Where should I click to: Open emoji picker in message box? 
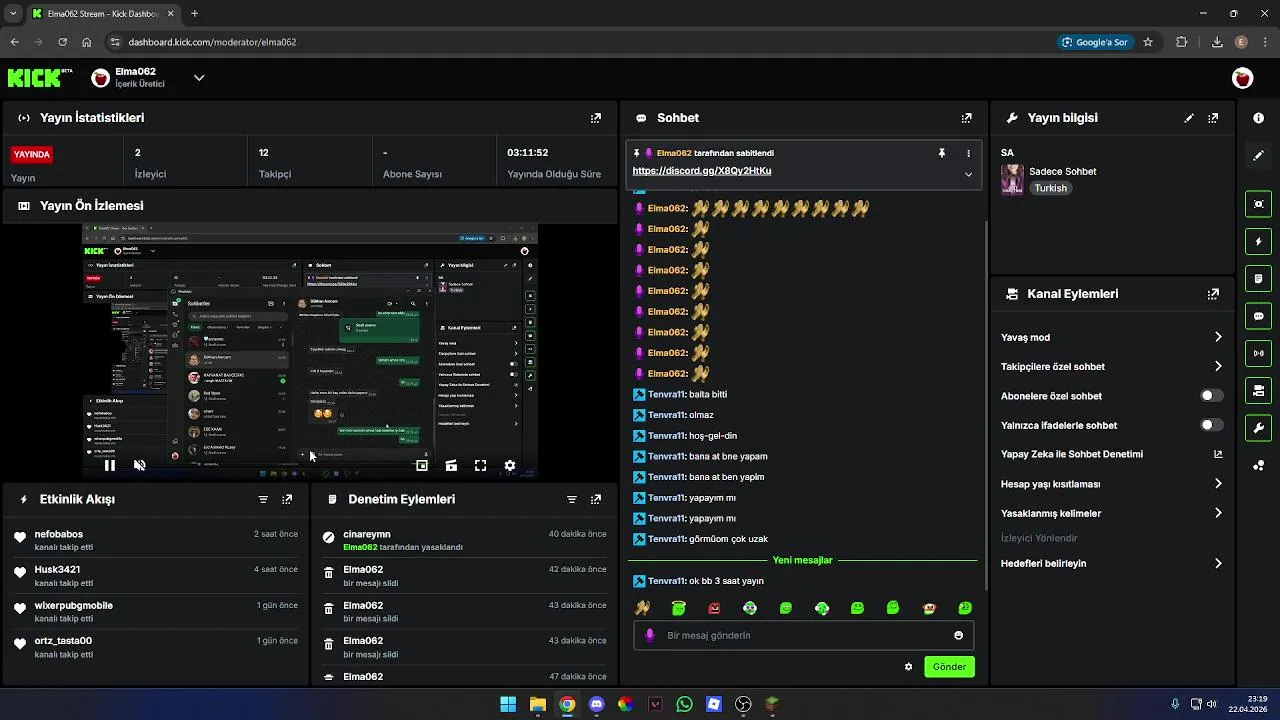[x=958, y=635]
